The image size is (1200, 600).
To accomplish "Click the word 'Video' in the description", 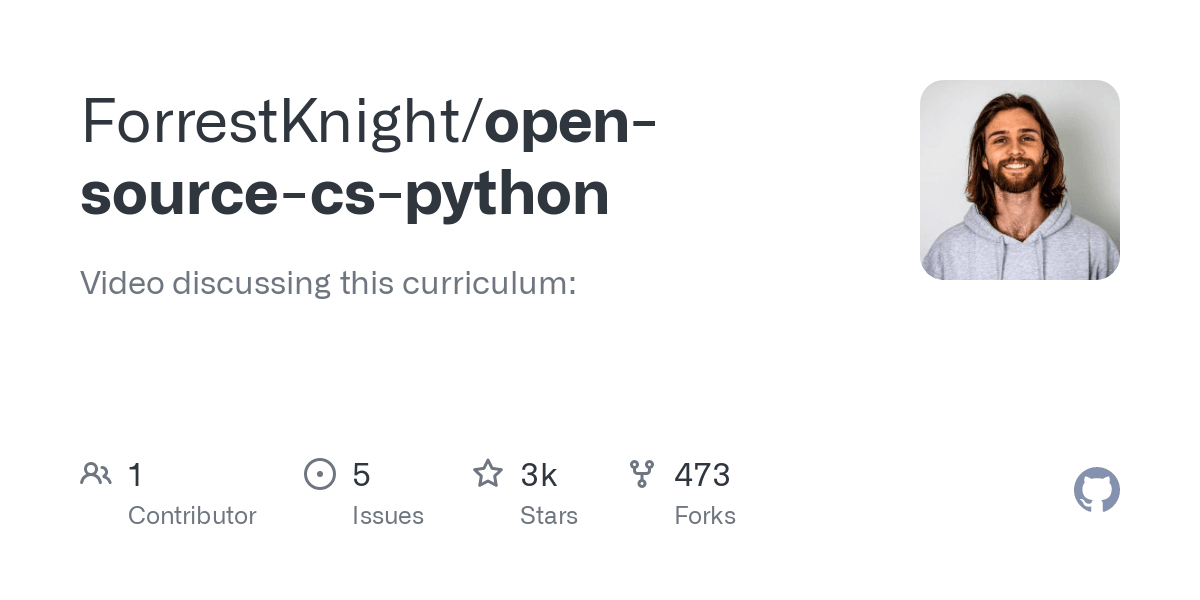I will pos(122,283).
